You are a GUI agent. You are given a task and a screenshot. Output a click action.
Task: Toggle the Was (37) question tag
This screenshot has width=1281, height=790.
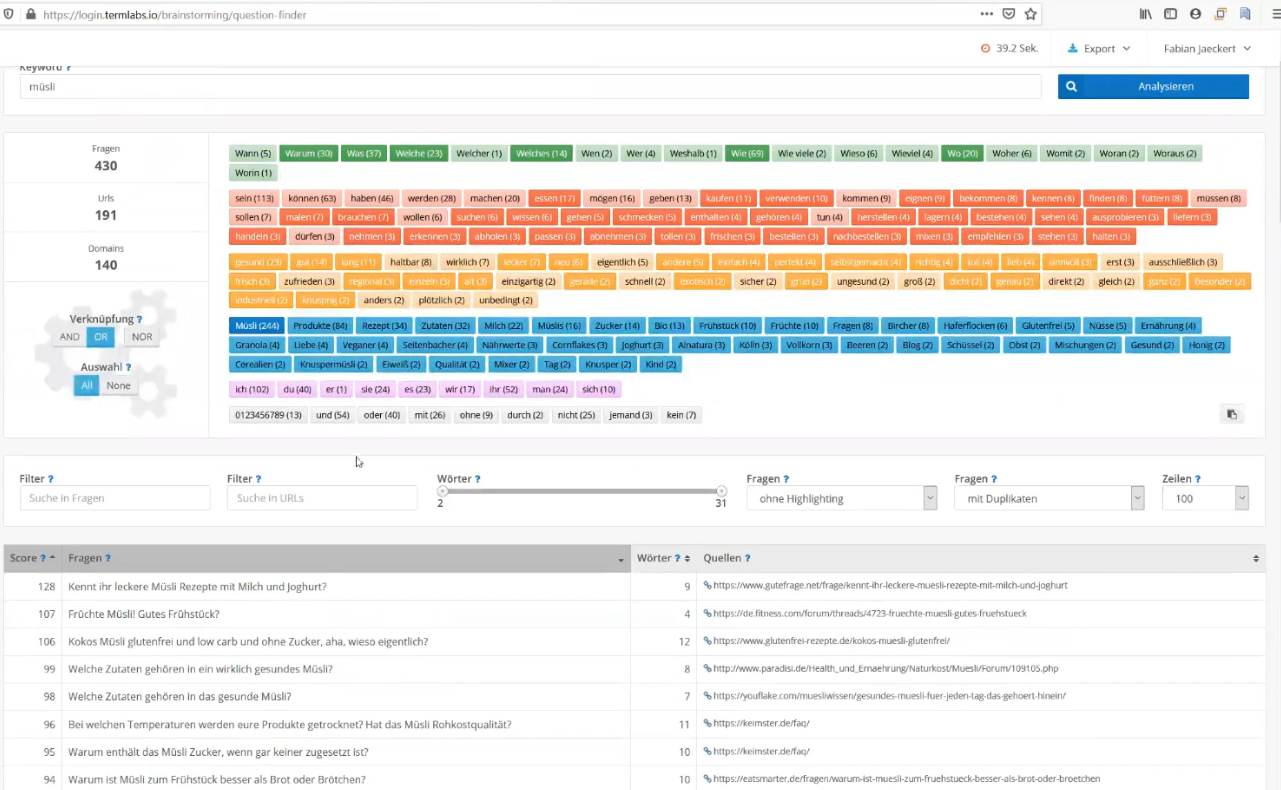363,153
